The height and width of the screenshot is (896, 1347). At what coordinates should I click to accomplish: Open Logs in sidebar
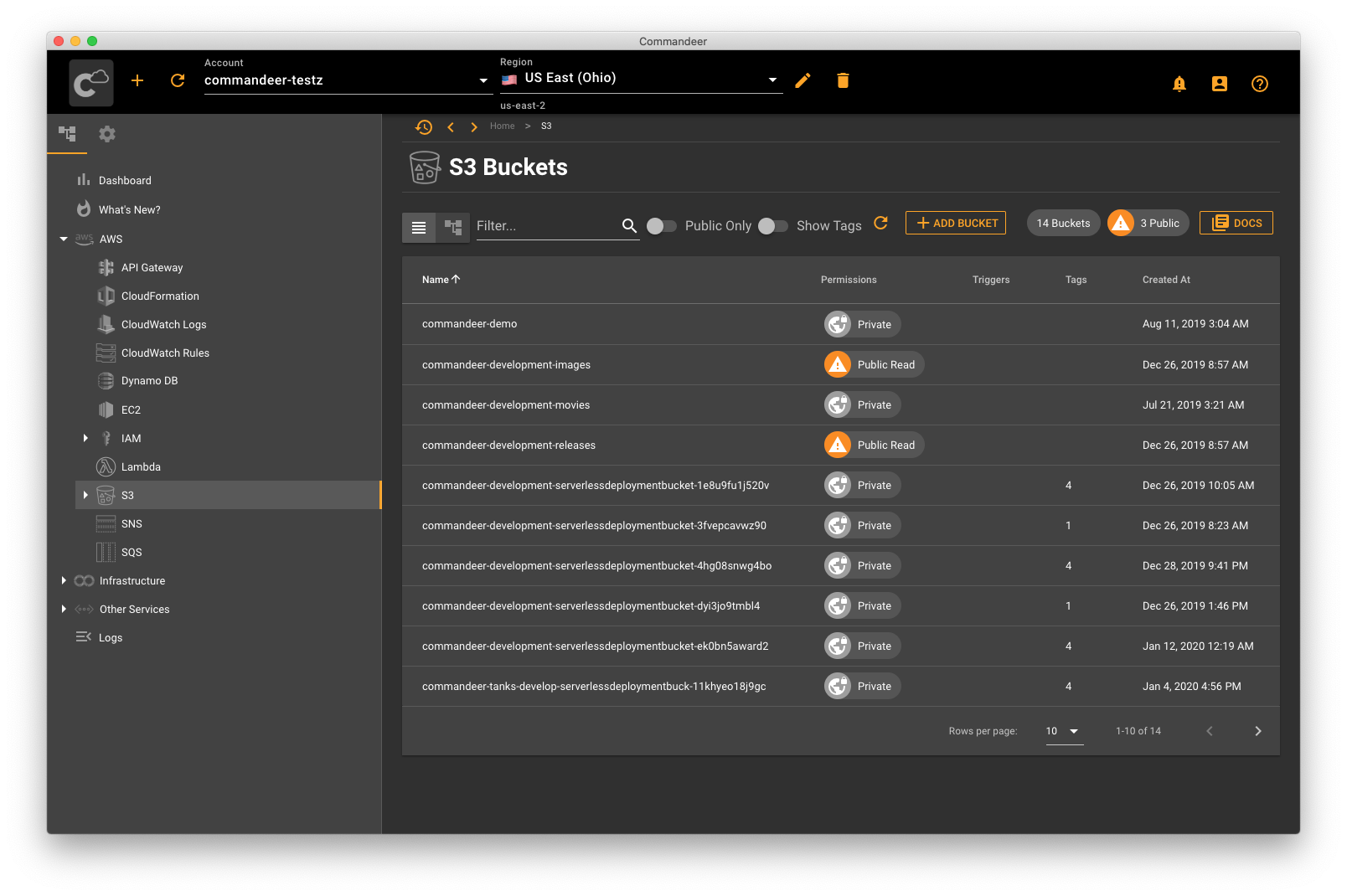(x=111, y=638)
